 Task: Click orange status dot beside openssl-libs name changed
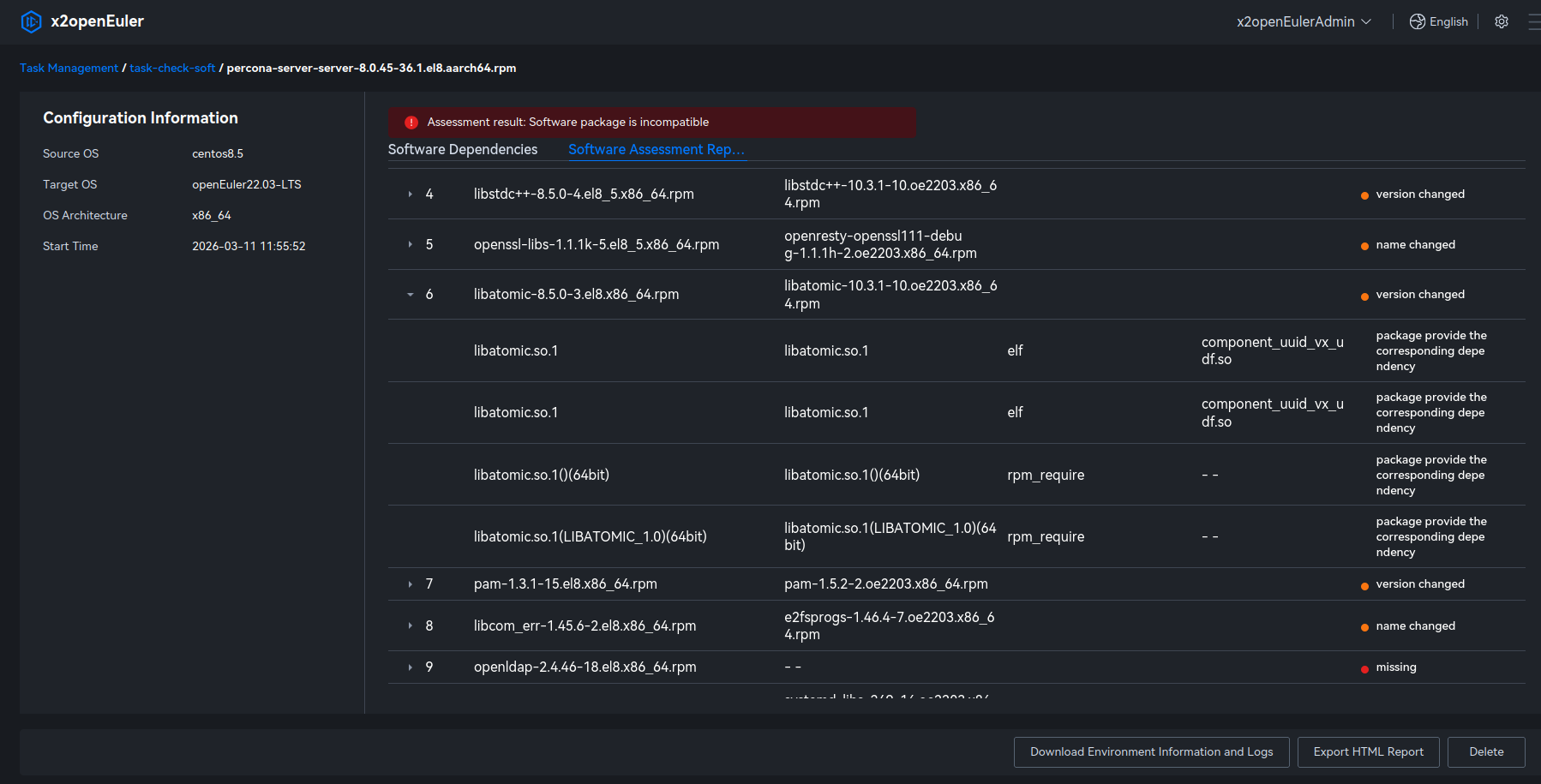[1364, 247]
